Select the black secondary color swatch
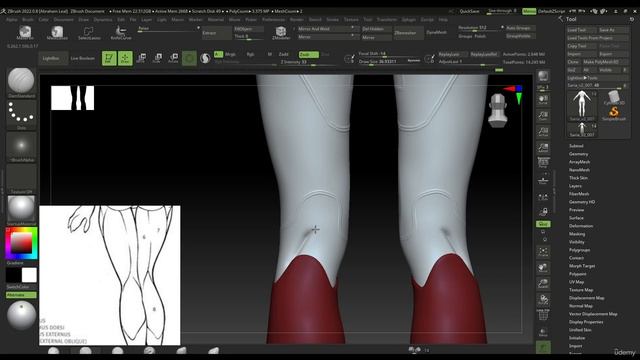 point(13,275)
